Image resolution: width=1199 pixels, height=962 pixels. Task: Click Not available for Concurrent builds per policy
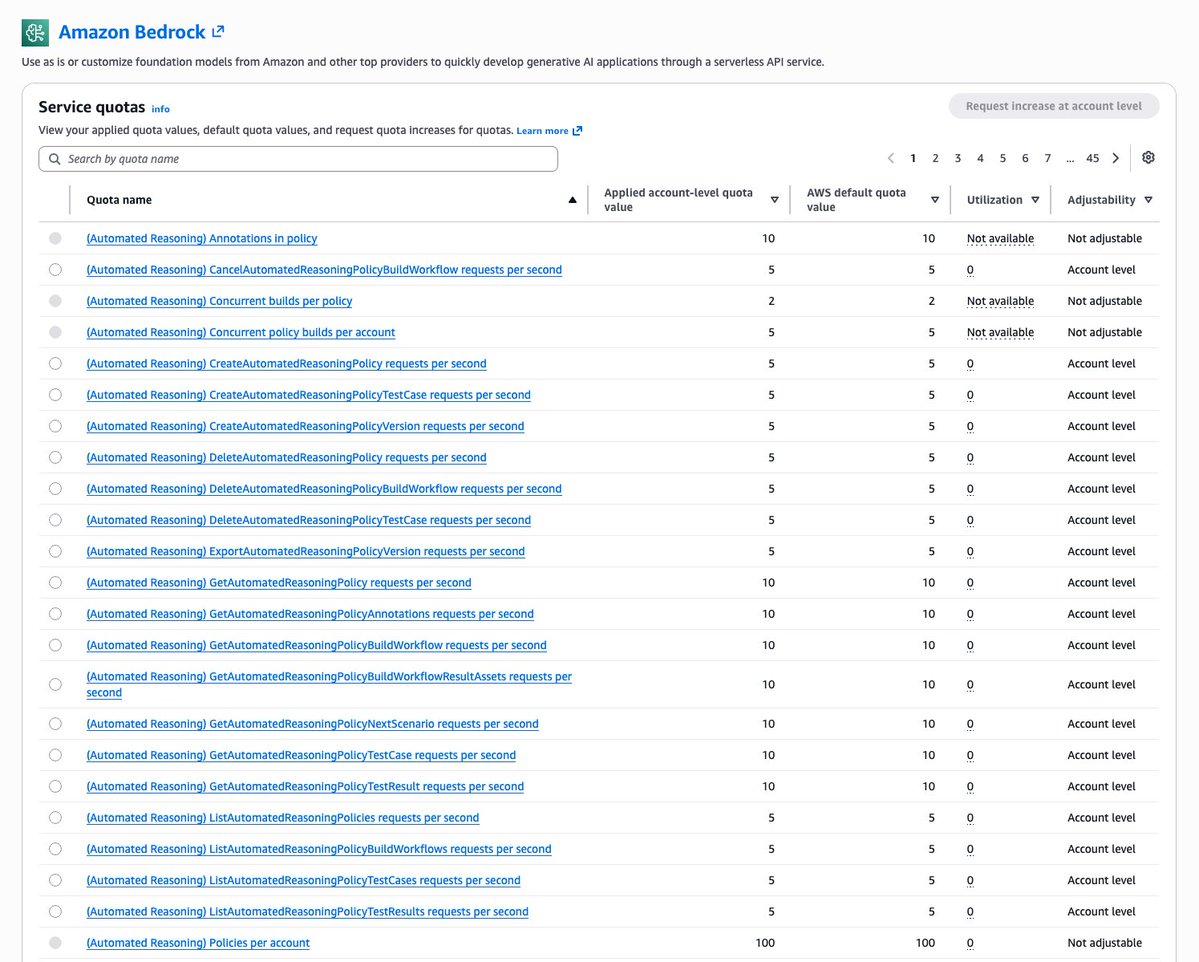pos(1000,301)
